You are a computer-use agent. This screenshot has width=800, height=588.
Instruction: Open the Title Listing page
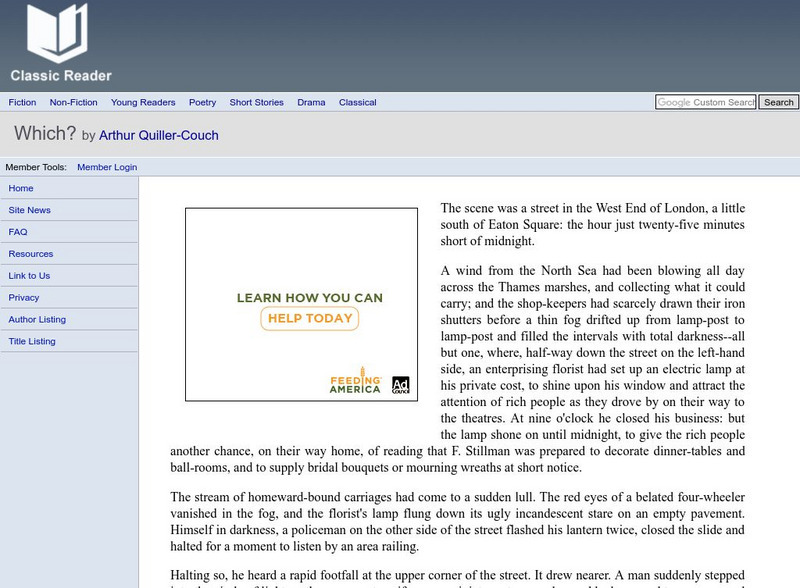tap(30, 341)
